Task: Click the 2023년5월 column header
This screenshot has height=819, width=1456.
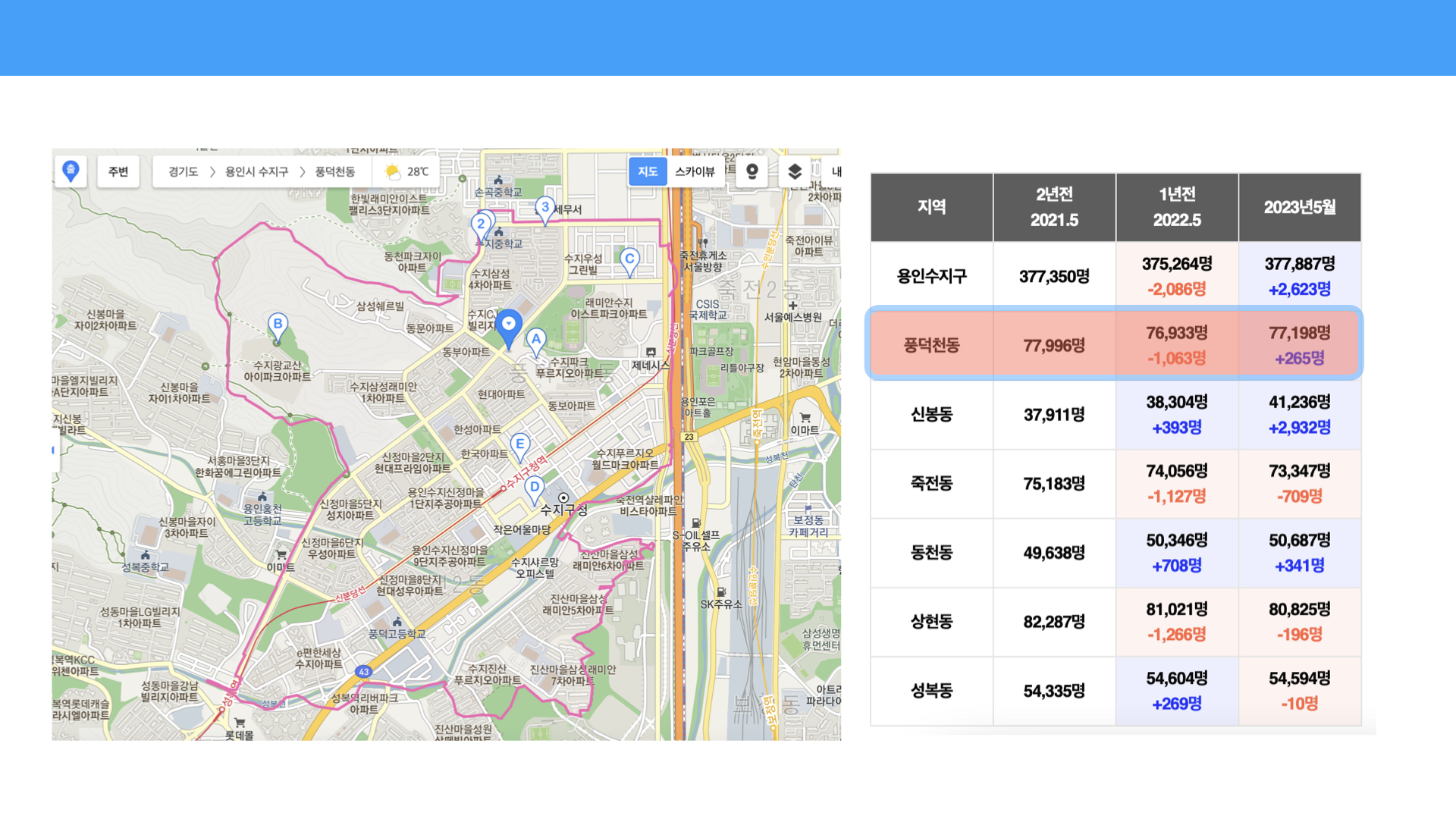Action: point(1299,207)
